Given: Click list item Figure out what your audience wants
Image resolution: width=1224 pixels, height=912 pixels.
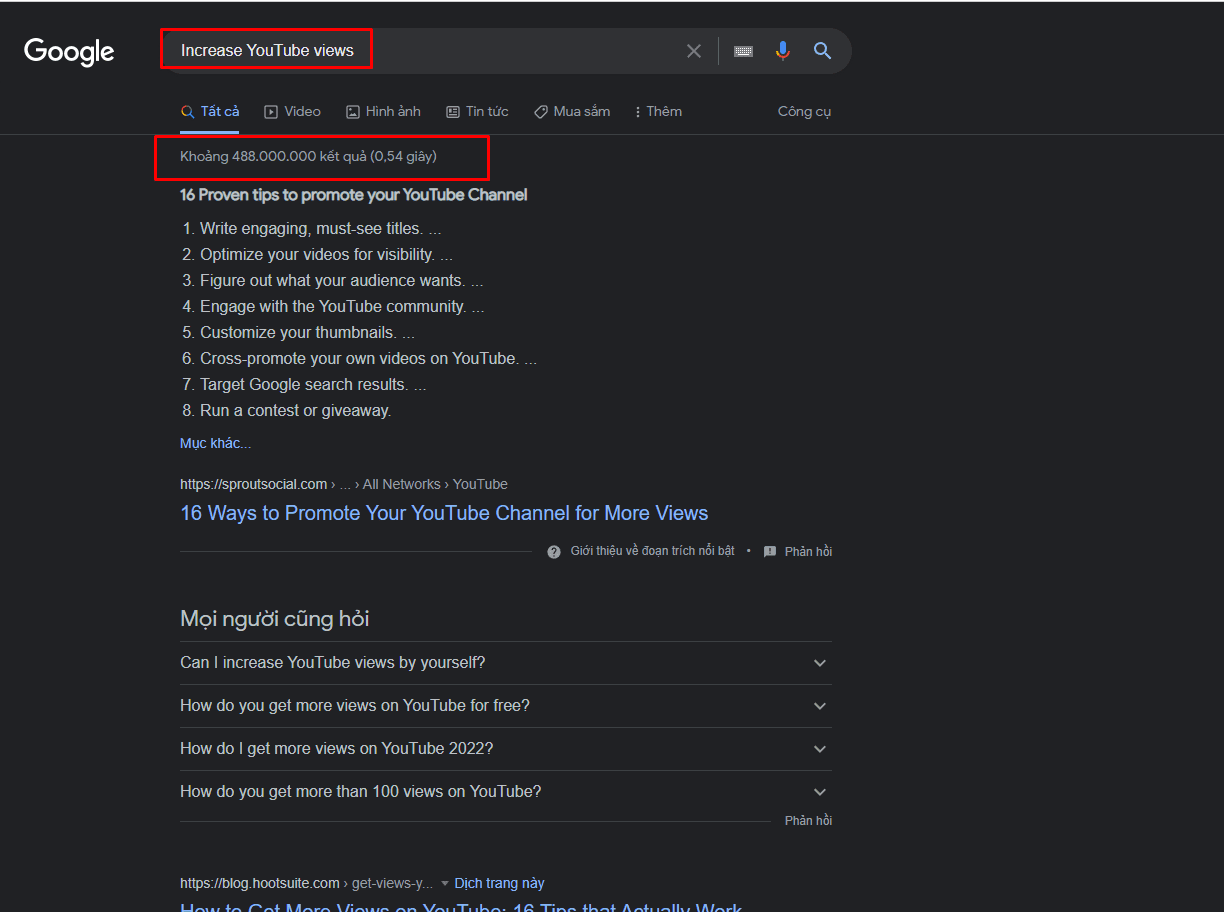Looking at the screenshot, I should pyautogui.click(x=341, y=281).
